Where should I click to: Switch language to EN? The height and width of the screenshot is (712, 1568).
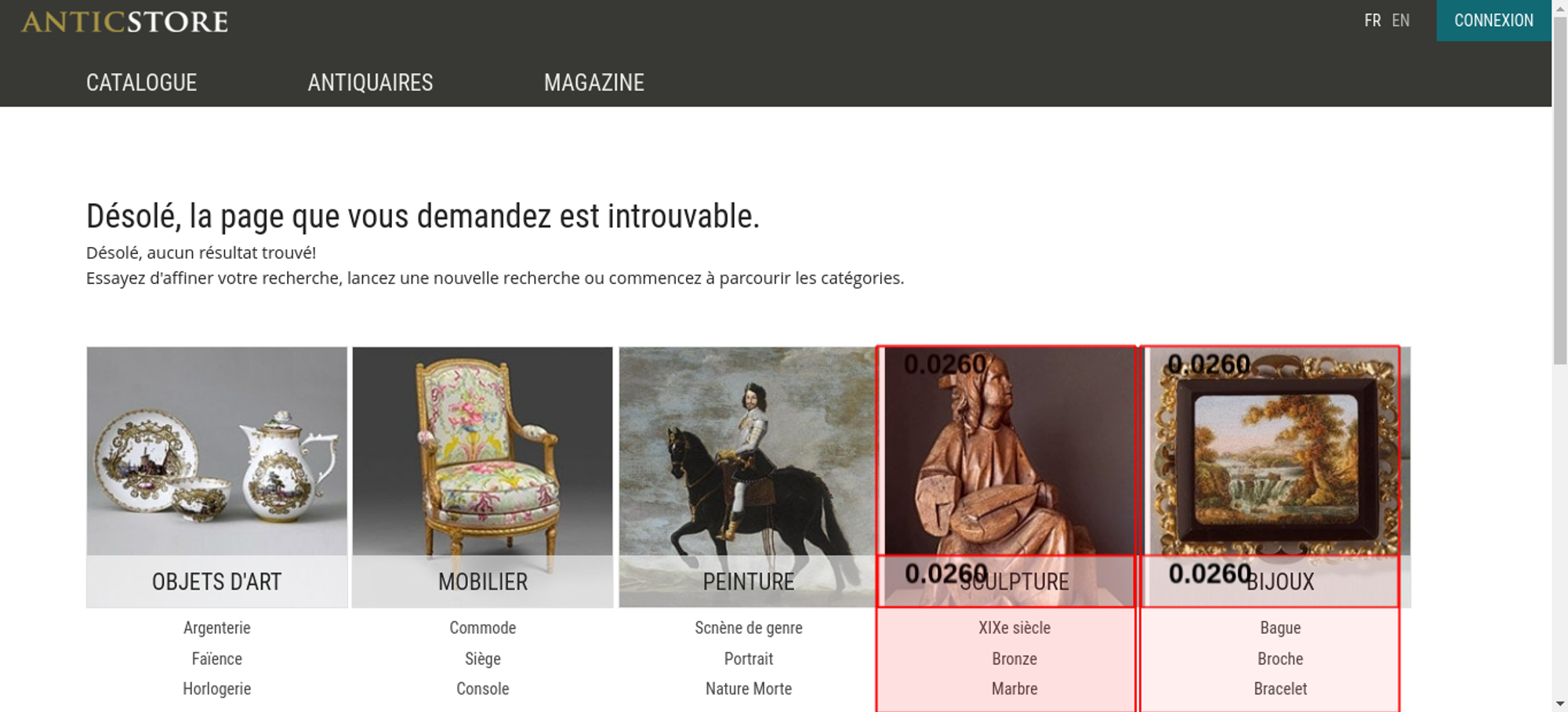click(1400, 20)
